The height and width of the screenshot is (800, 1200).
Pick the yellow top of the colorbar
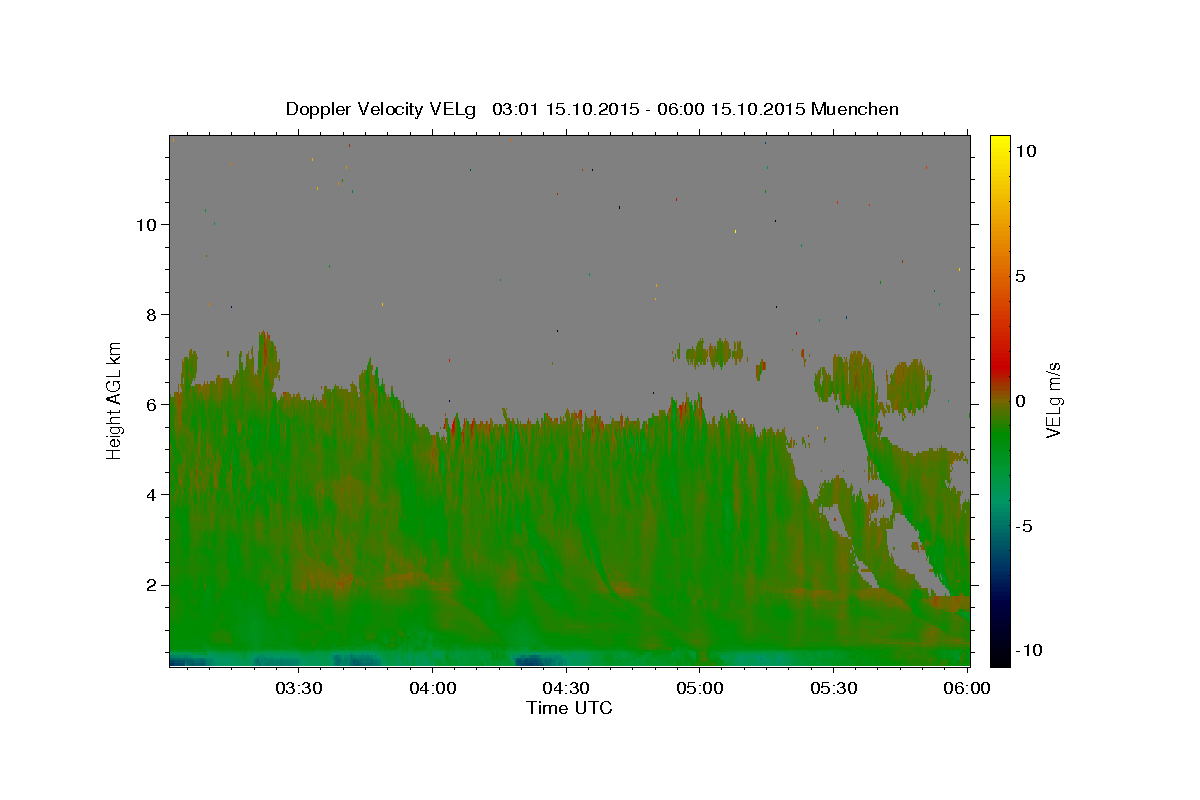(1000, 145)
